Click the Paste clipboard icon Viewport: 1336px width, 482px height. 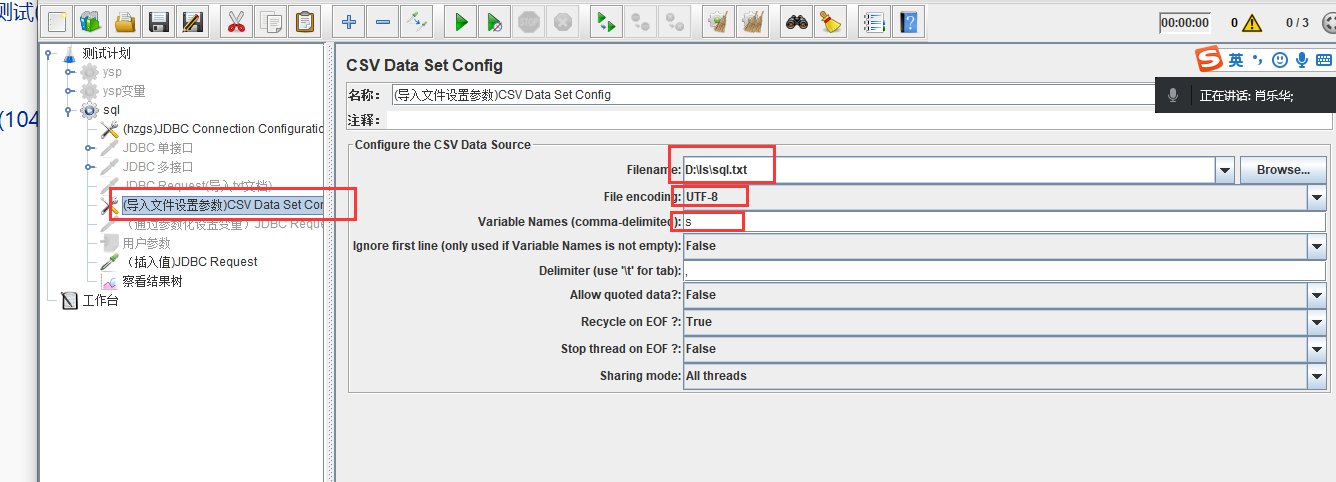click(x=304, y=22)
